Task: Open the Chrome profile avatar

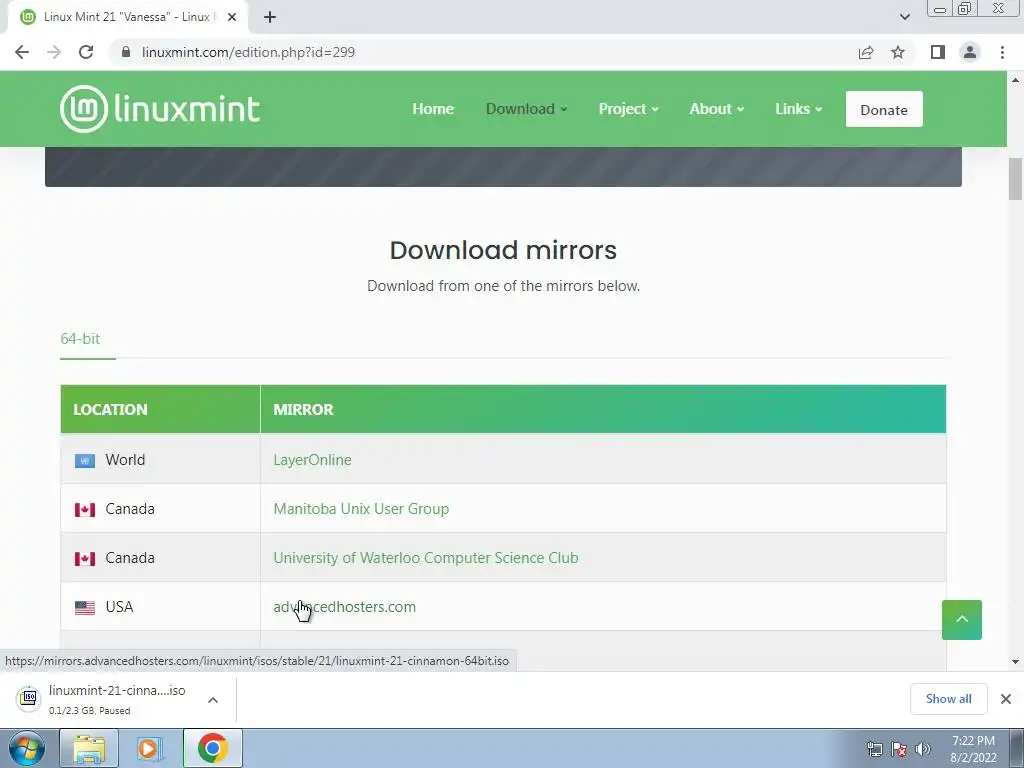Action: (970, 52)
